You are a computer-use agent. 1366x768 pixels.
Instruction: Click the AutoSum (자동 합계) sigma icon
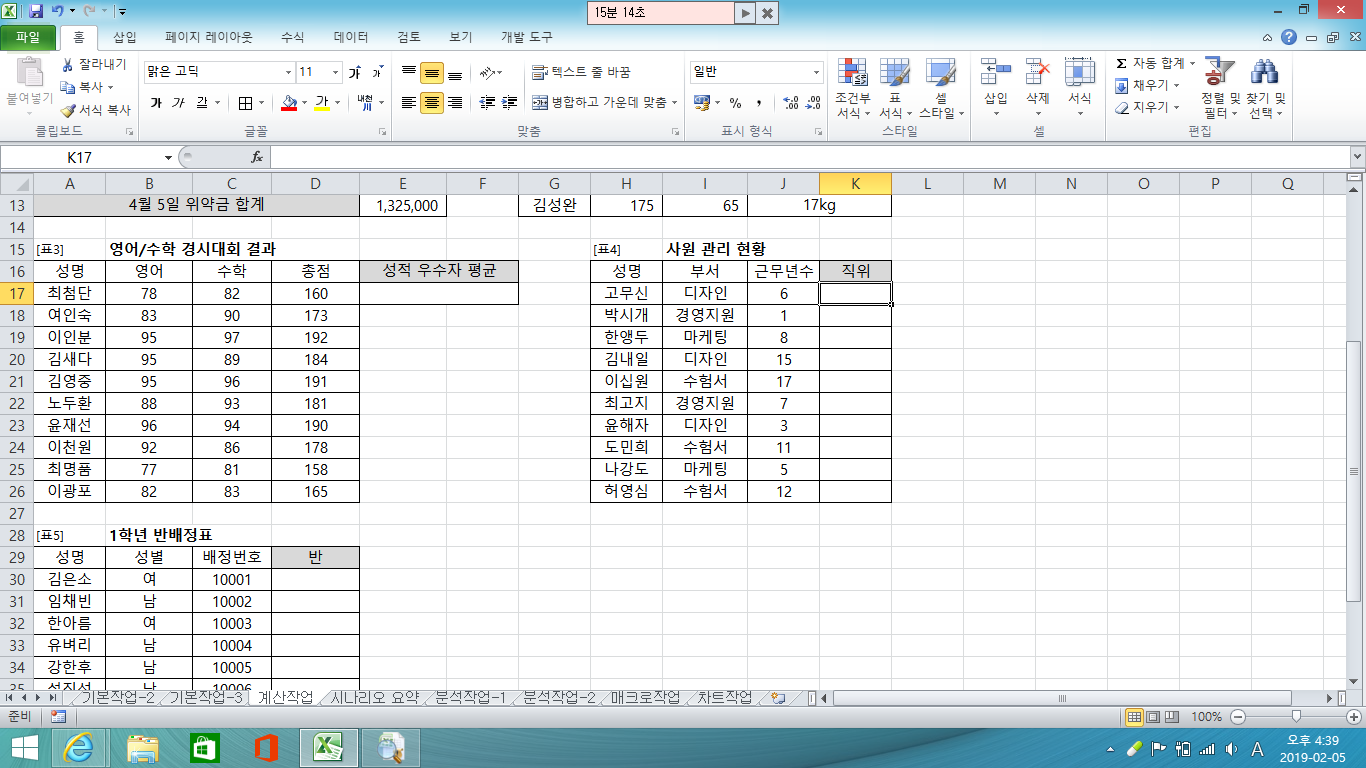tap(1122, 63)
